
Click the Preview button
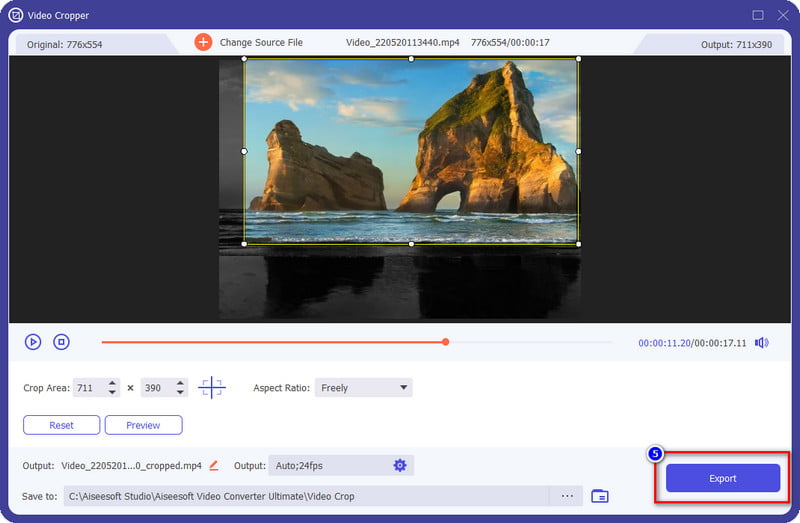click(x=143, y=425)
